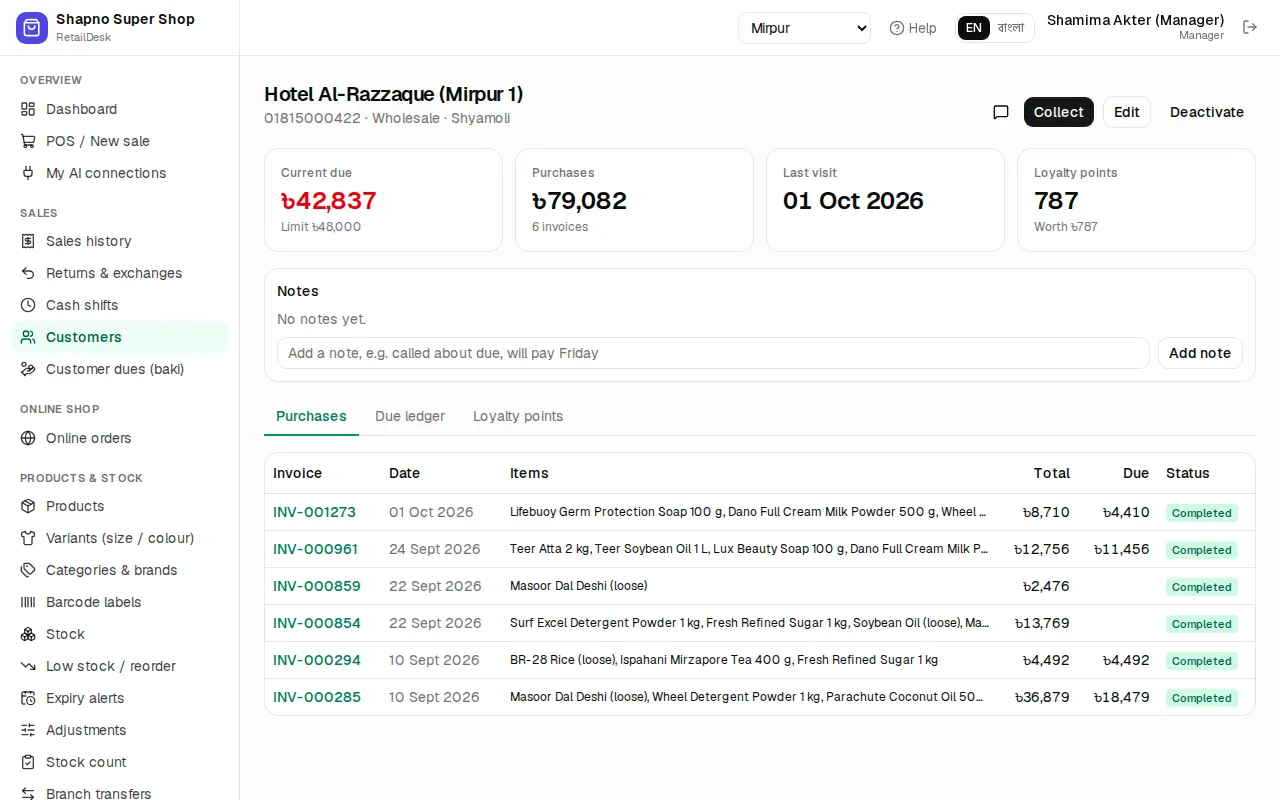Open the customer message speech-bubble icon
Viewport: 1280px width, 800px height.
pos(1000,112)
